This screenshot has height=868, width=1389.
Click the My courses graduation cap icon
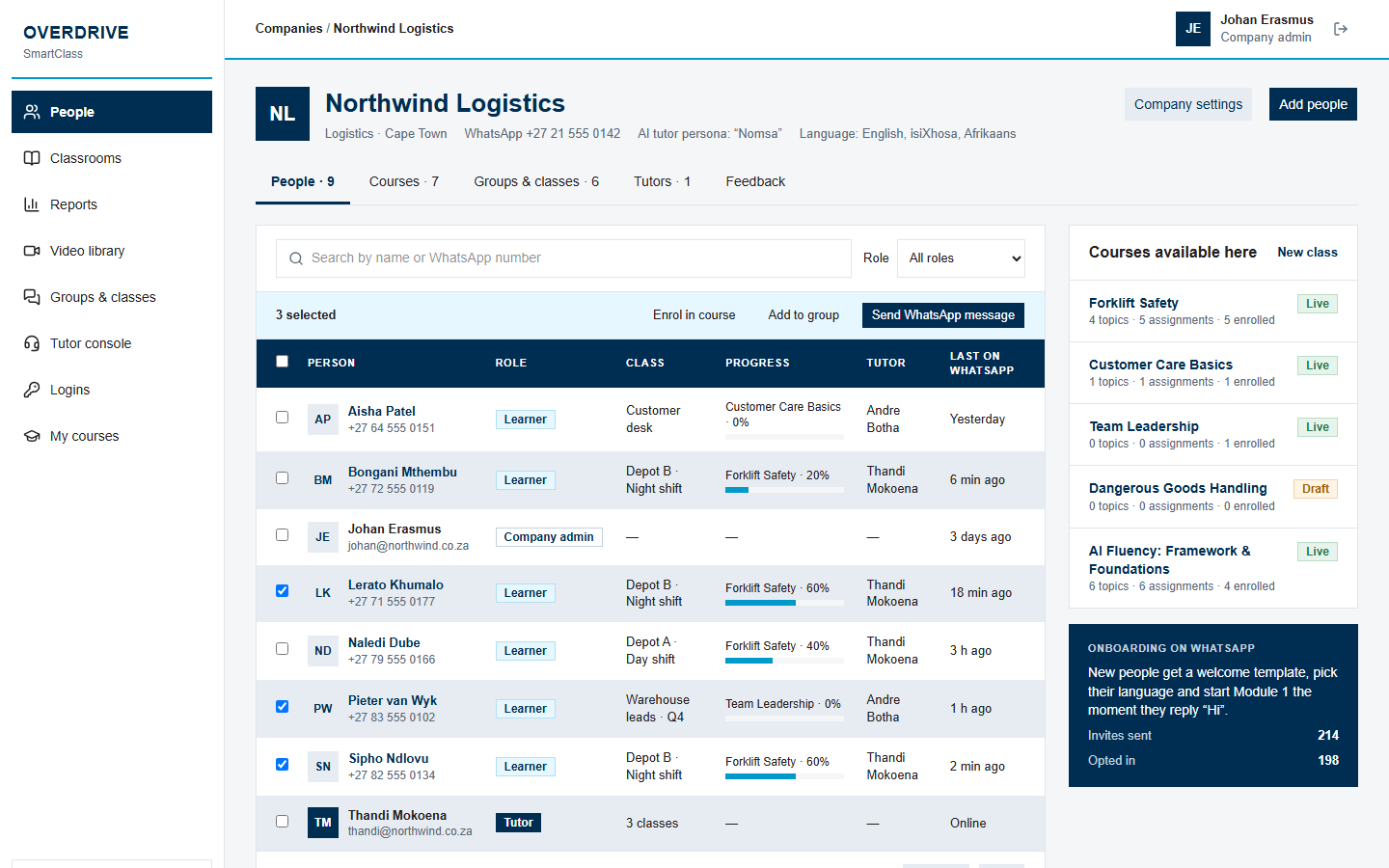tap(32, 436)
